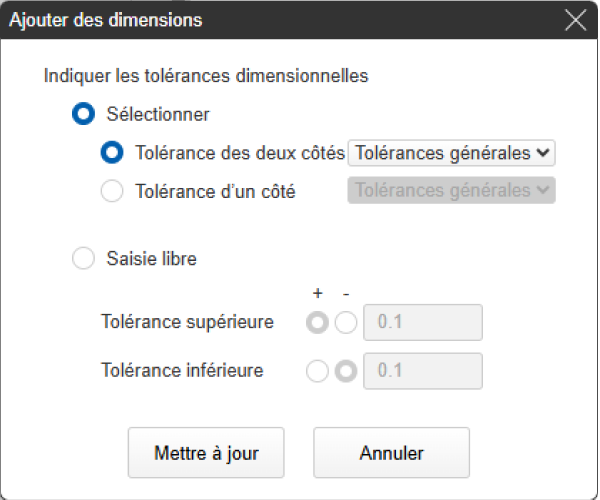Select the Sélectionner radio option

pos(84,114)
